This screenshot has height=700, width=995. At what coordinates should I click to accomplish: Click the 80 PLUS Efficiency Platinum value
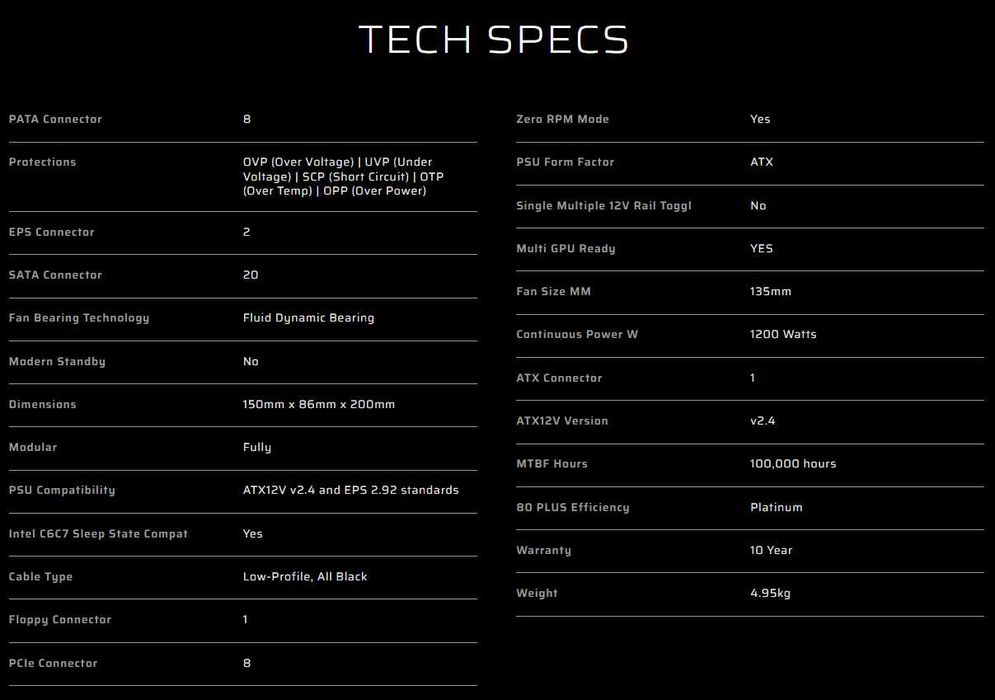point(776,507)
